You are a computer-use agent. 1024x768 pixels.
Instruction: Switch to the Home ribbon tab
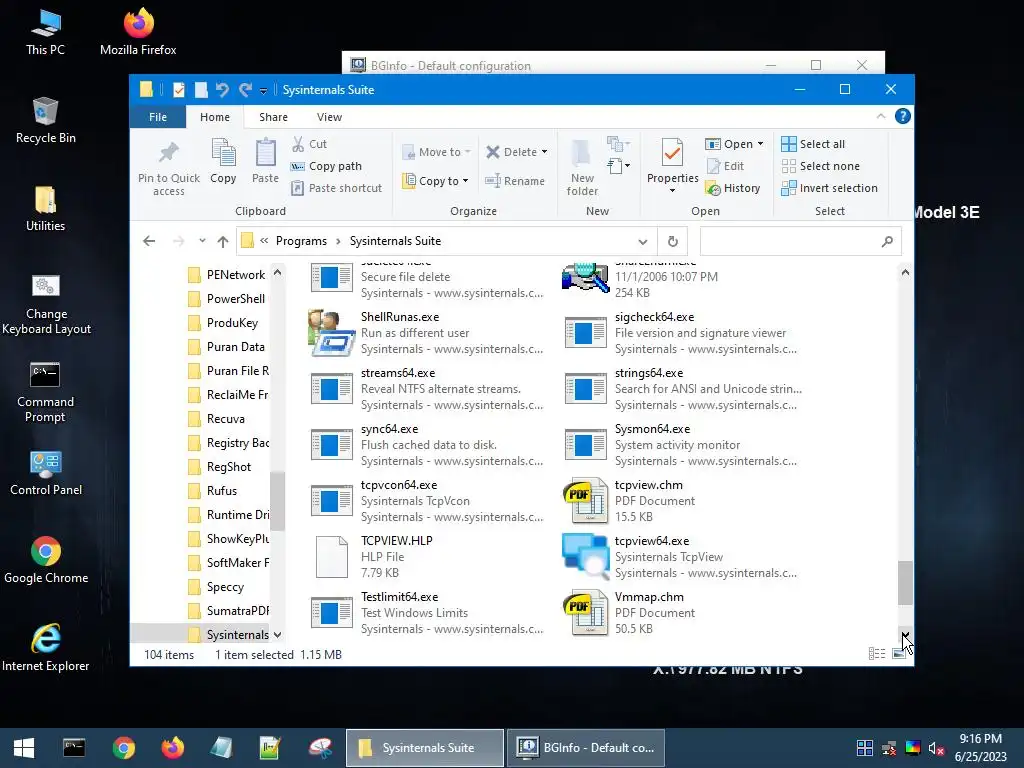tap(215, 117)
